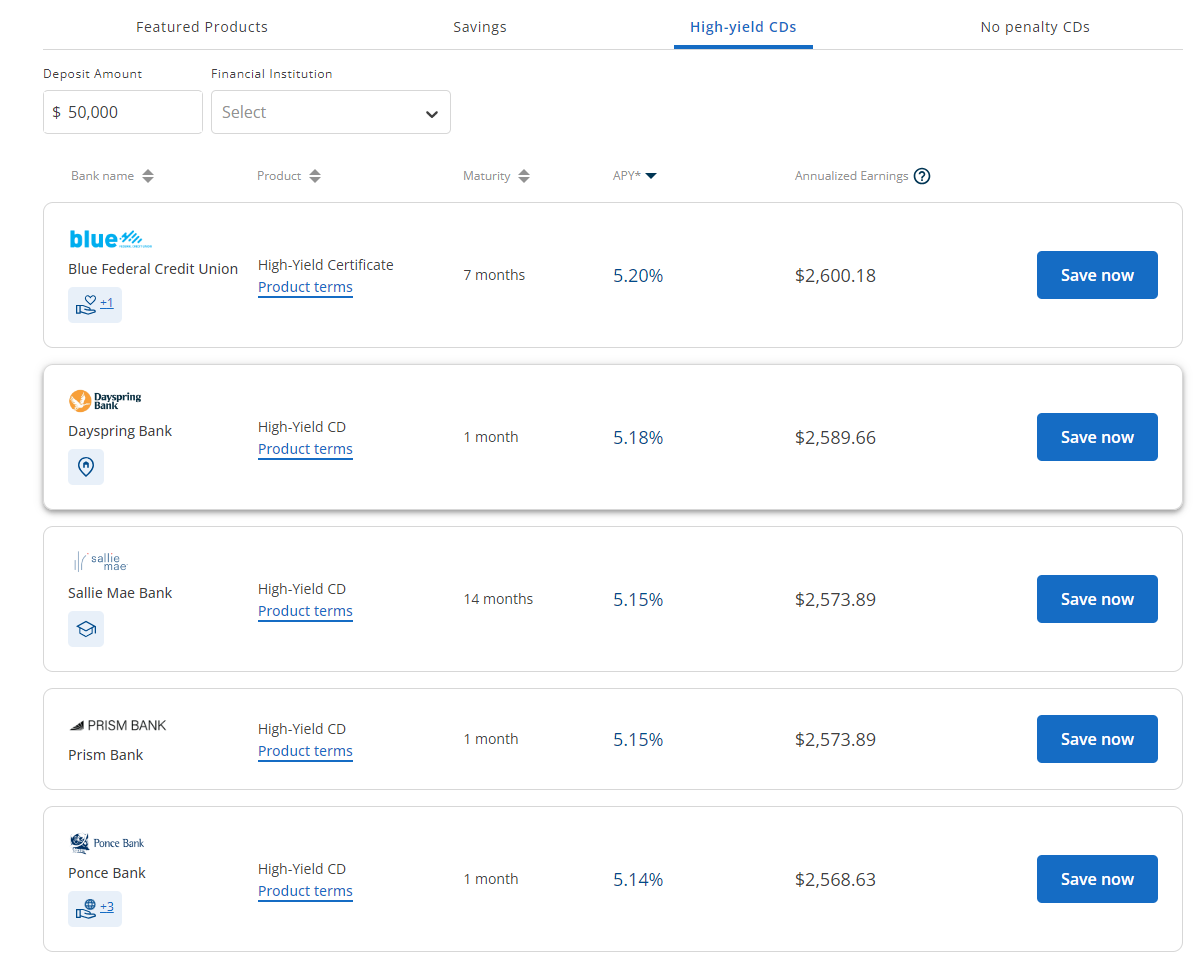Show Annualized Earnings help tooltip
1200x960 pixels.
point(922,176)
